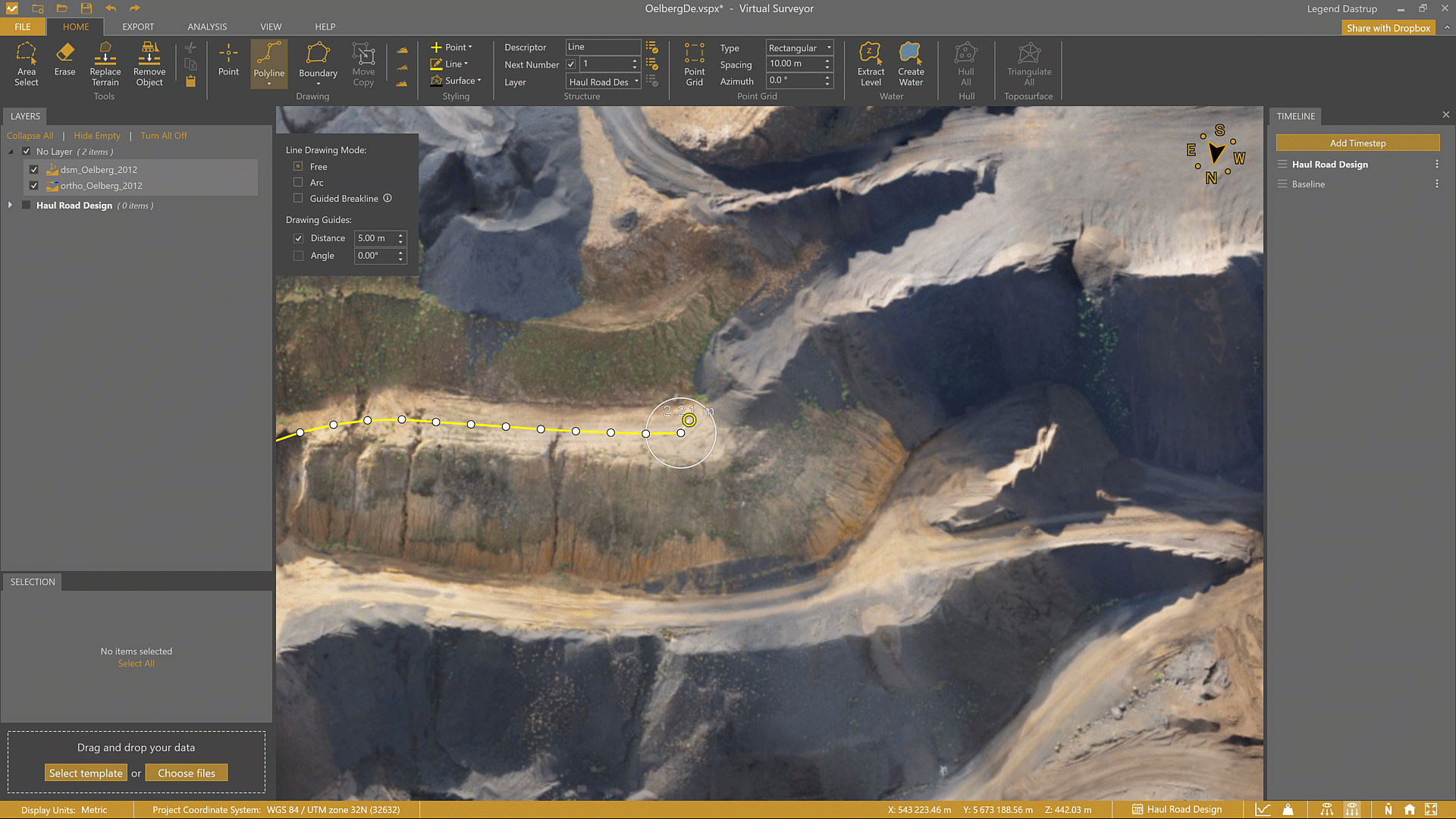Select the Area Select tool
Screen dimensions: 1456x819
[26, 64]
